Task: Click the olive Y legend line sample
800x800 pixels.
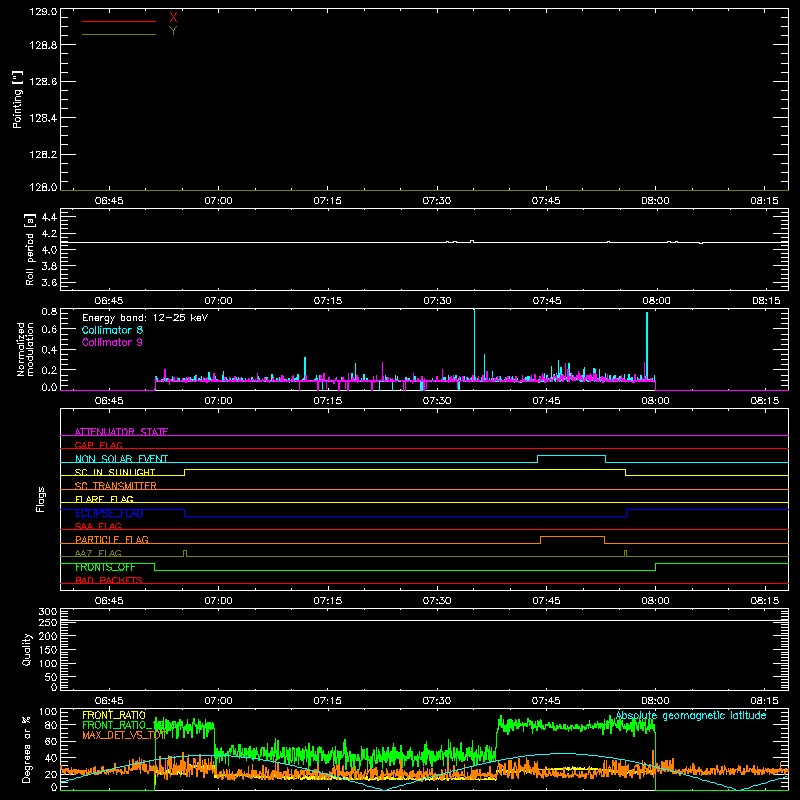Action: click(x=119, y=35)
